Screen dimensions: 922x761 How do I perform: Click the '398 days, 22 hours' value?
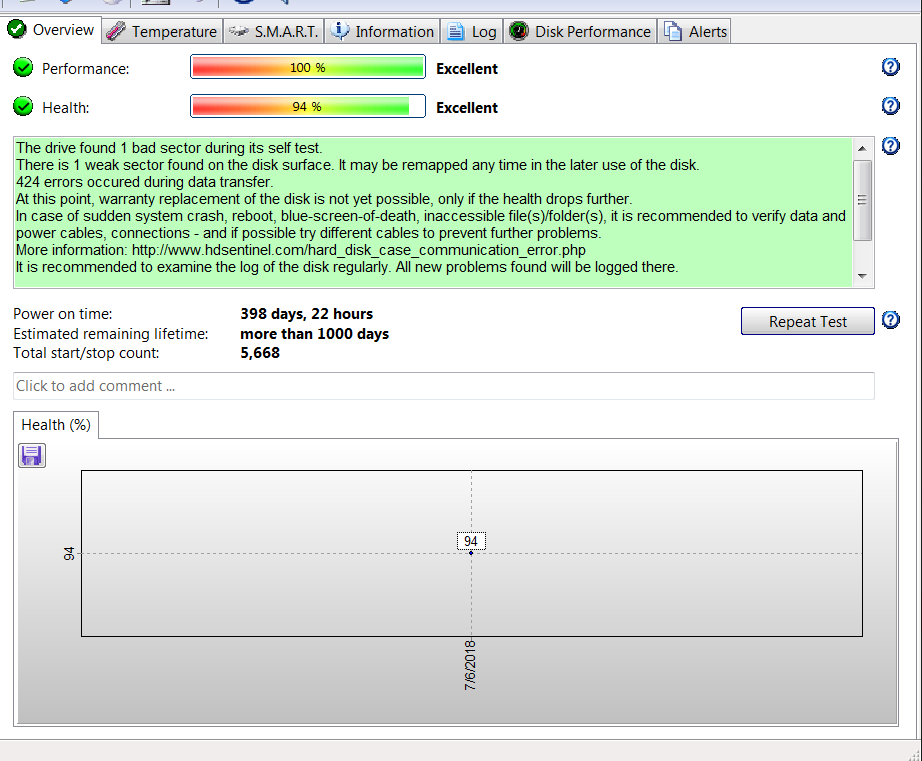(x=306, y=314)
